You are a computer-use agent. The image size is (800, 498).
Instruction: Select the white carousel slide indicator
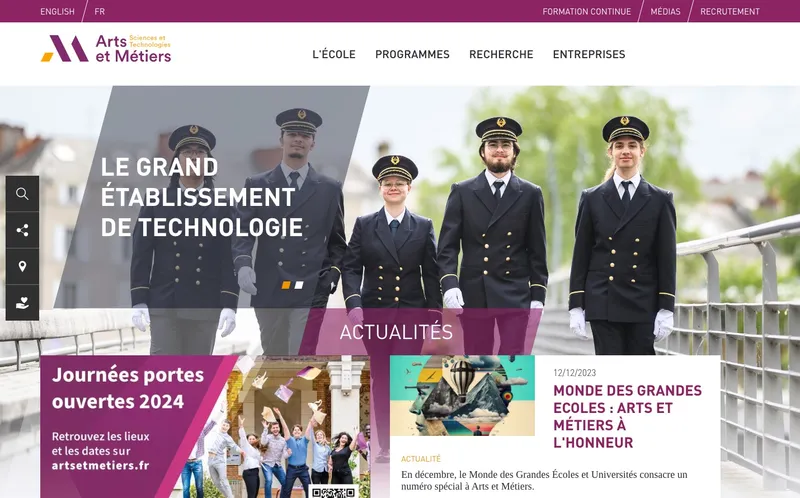[x=299, y=285]
